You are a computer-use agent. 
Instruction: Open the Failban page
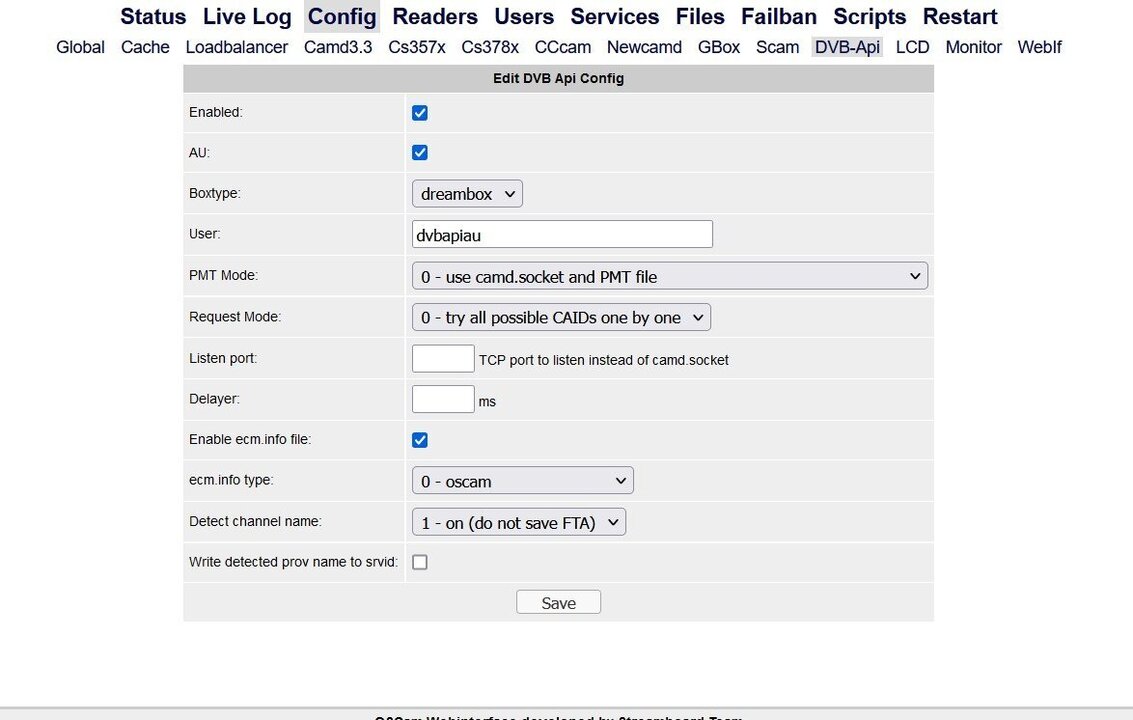pyautogui.click(x=778, y=16)
